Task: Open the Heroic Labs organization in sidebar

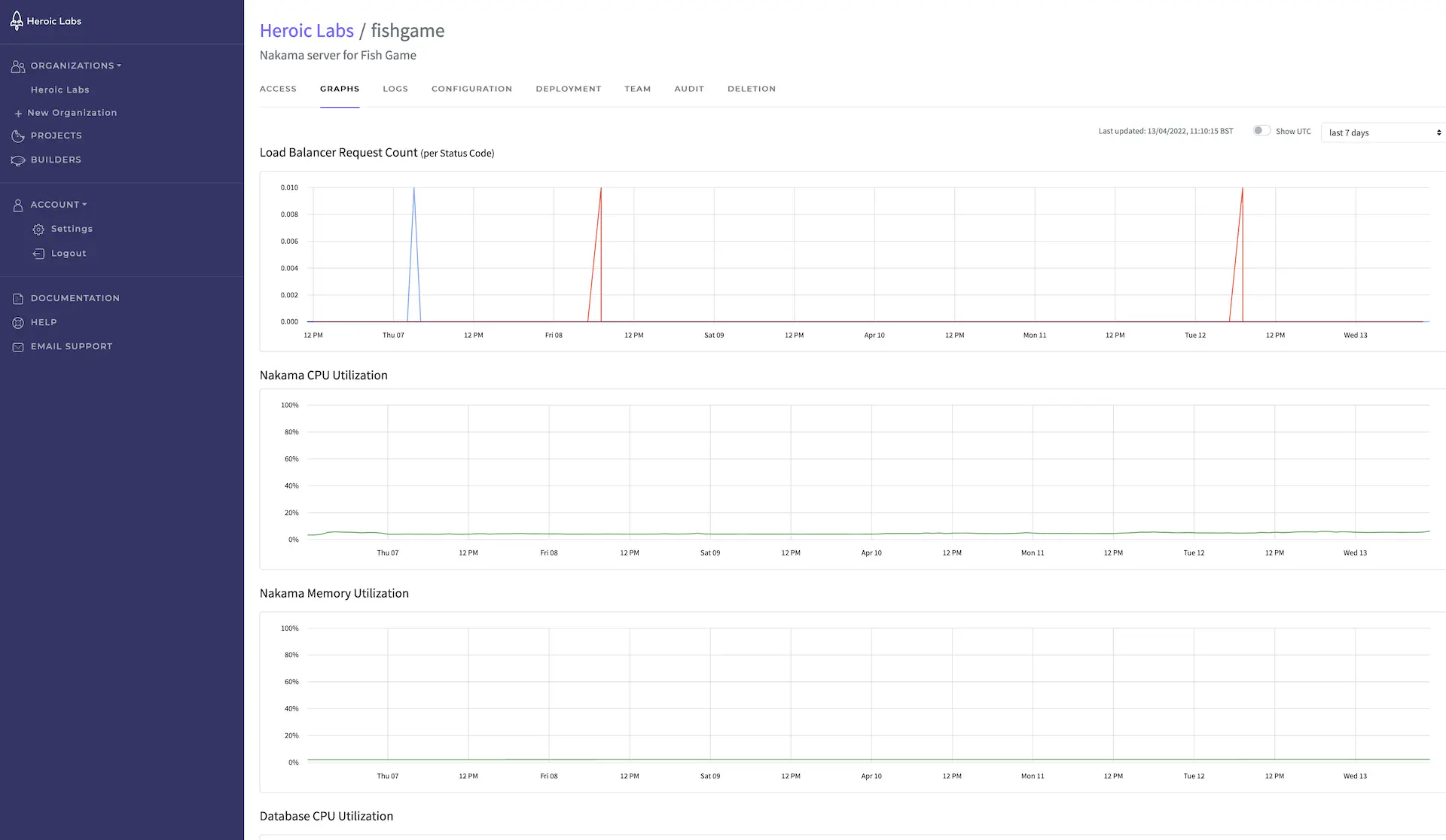Action: (x=60, y=90)
